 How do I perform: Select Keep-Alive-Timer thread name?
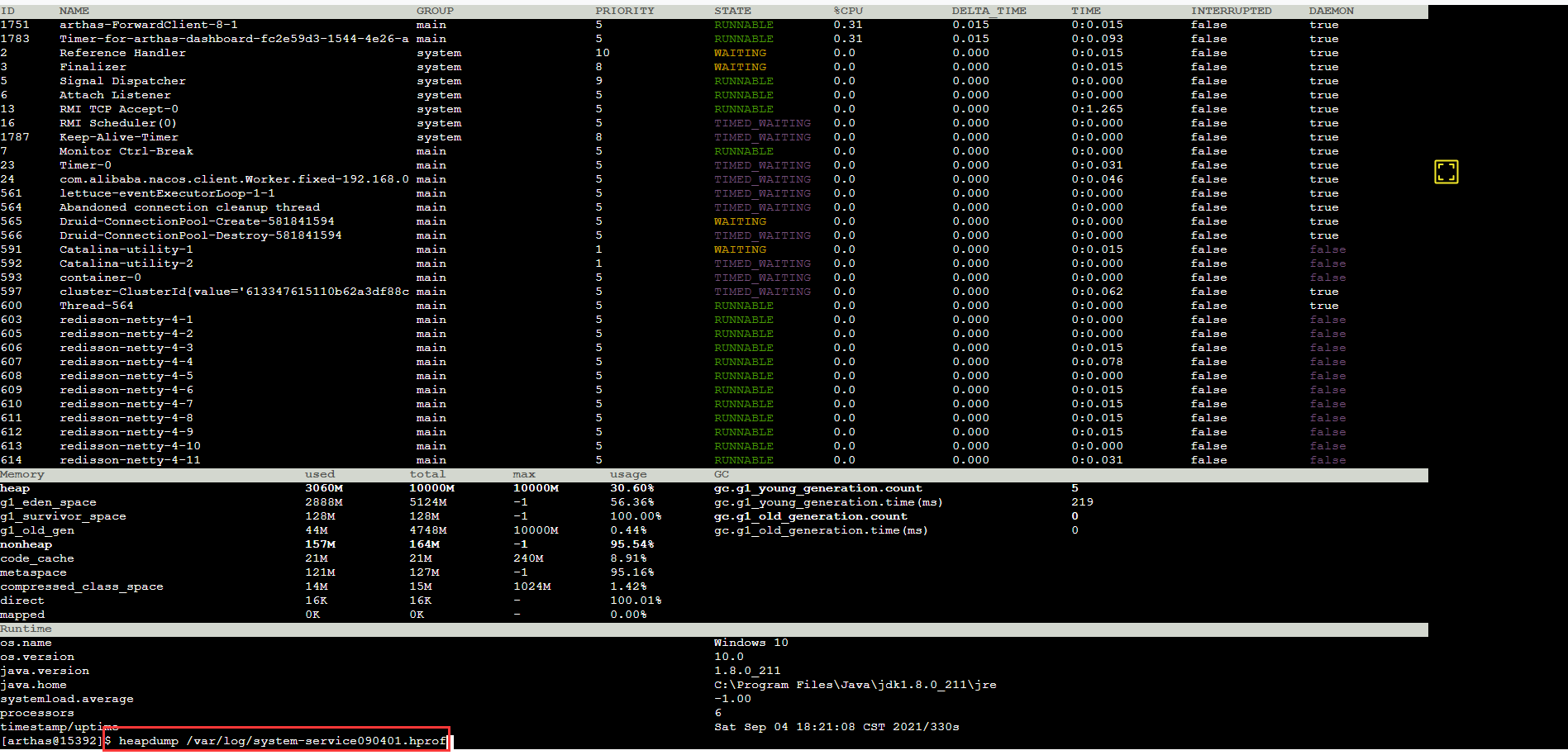[x=118, y=137]
